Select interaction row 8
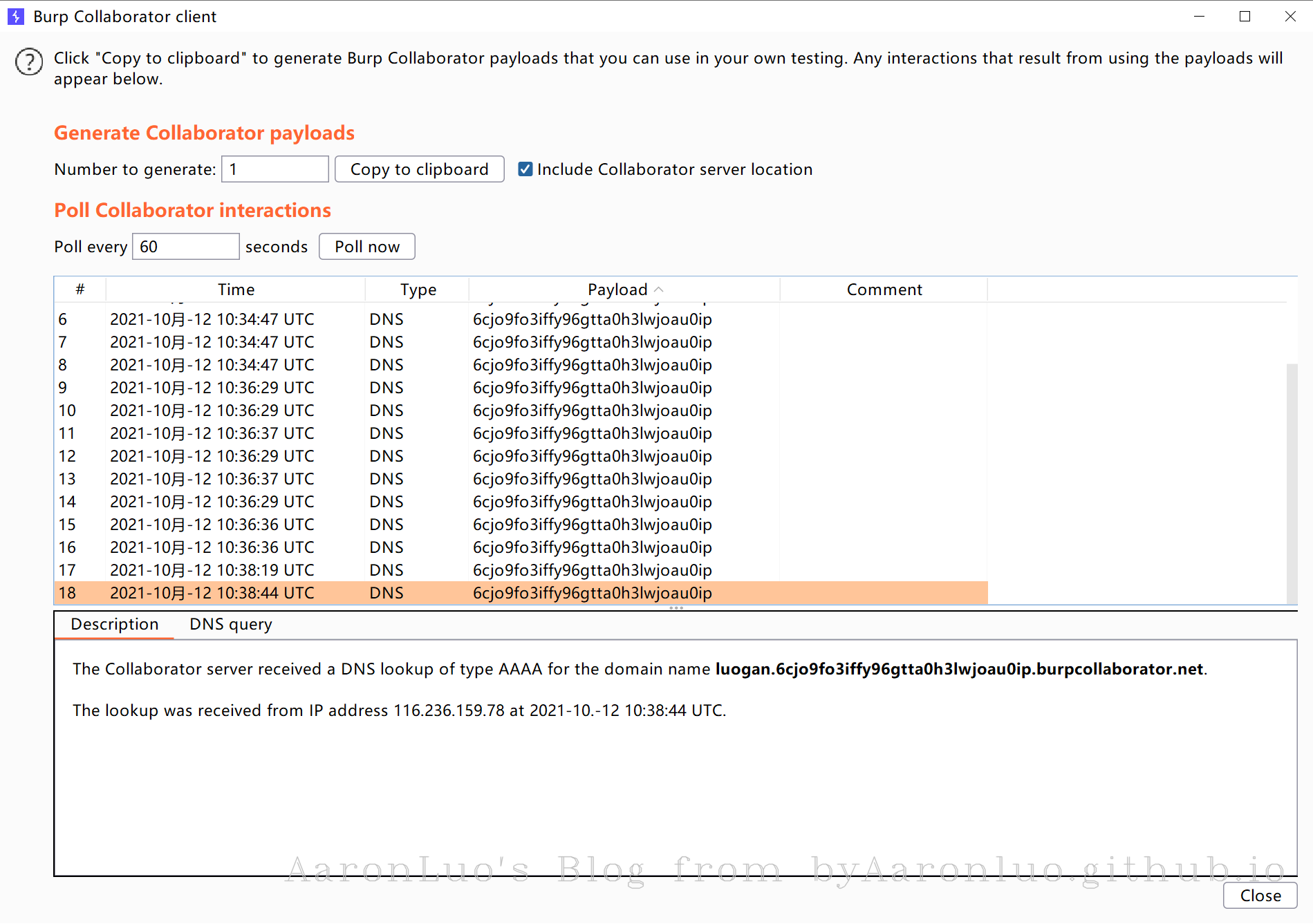This screenshot has width=1313, height=924. pos(521,365)
